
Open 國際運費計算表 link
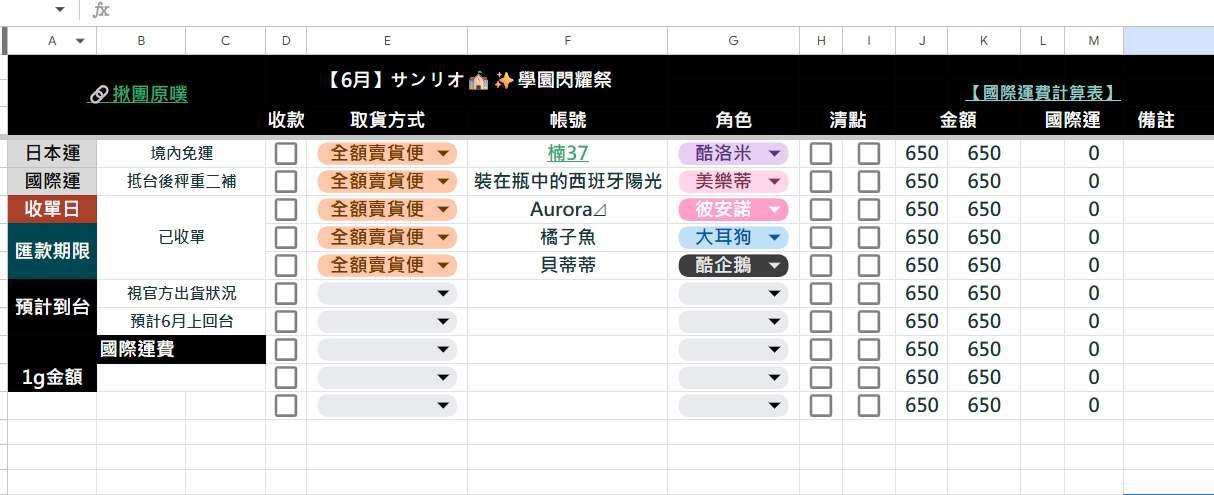[1042, 93]
